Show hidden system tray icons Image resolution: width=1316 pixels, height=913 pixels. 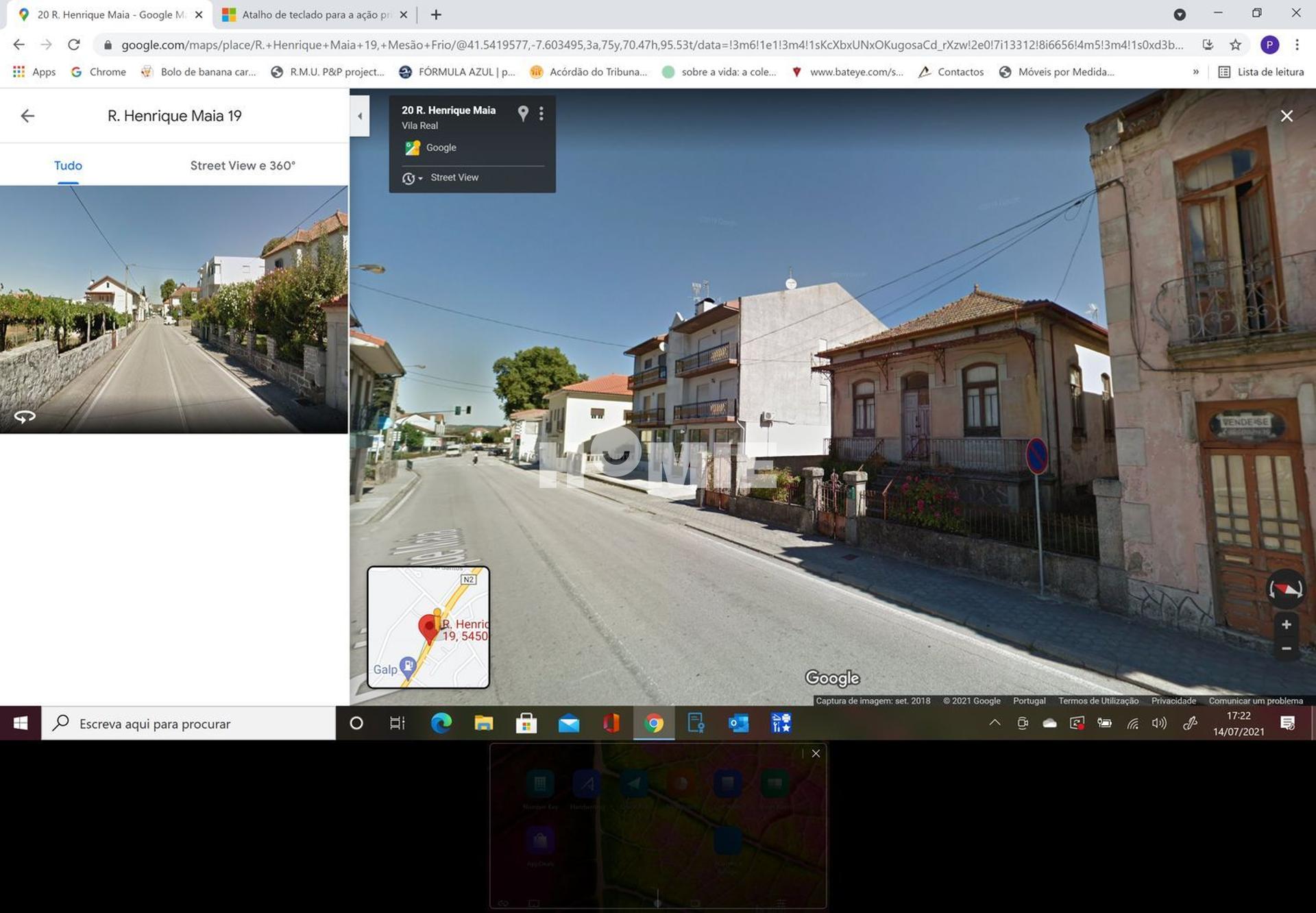[x=995, y=722]
